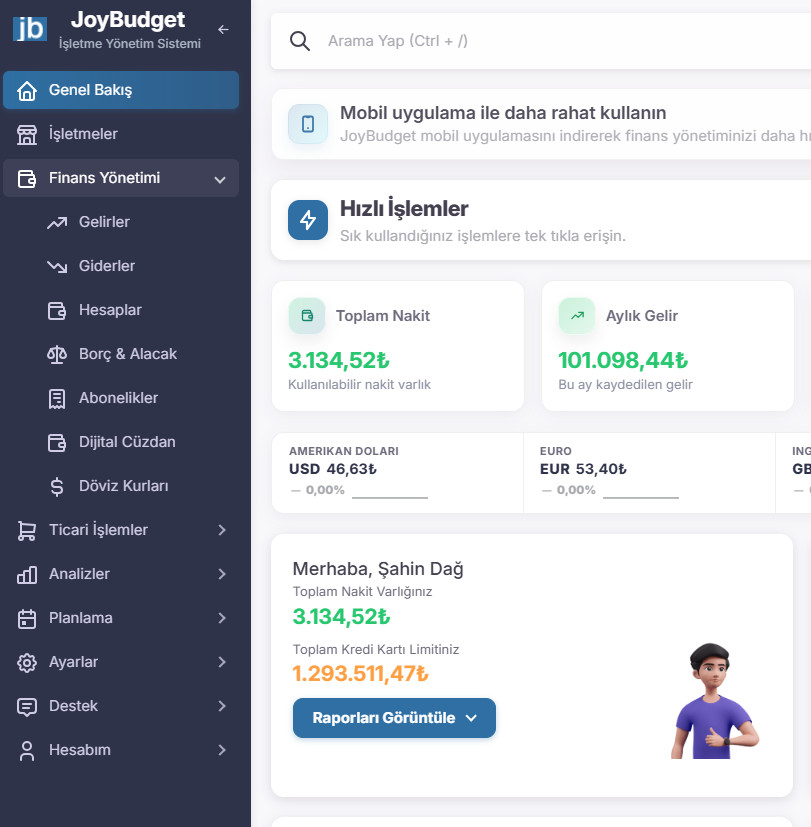The image size is (811, 827).
Task: Click the Destek chat icon
Action: click(27, 707)
